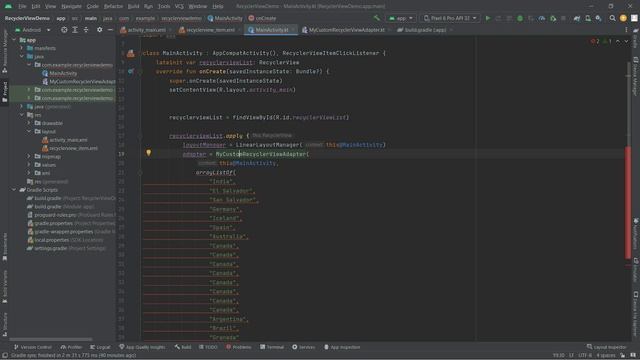This screenshot has width=640, height=360.
Task: Toggle the Structure side panel
Action: [4, 324]
